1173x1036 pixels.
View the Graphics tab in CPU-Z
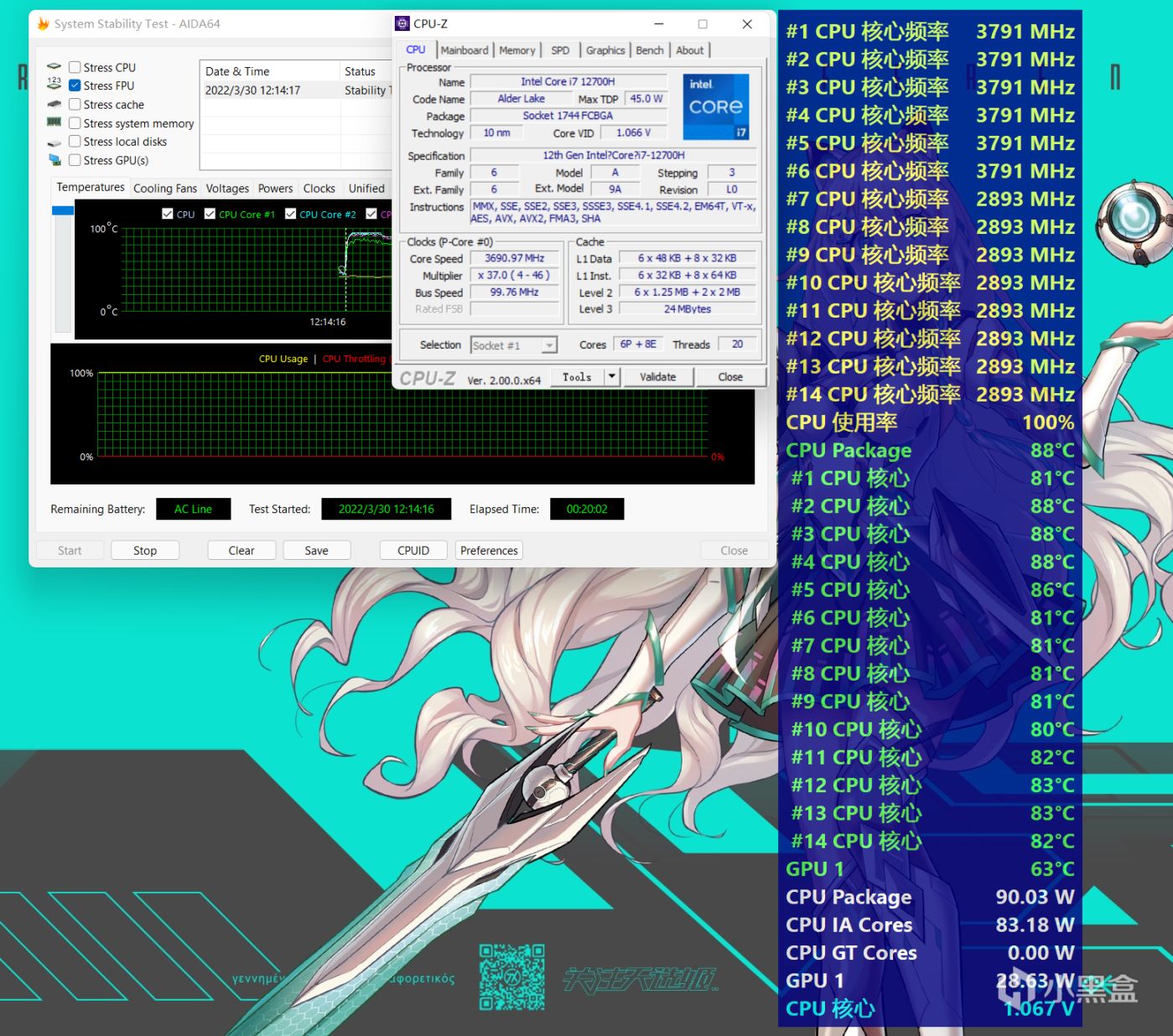[x=605, y=50]
